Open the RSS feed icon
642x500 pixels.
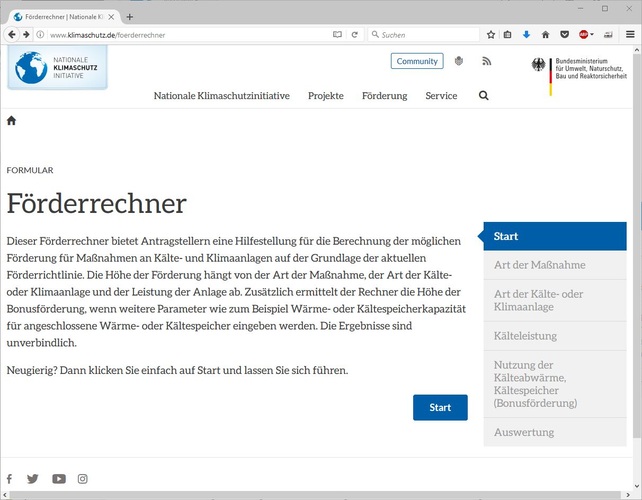487,61
